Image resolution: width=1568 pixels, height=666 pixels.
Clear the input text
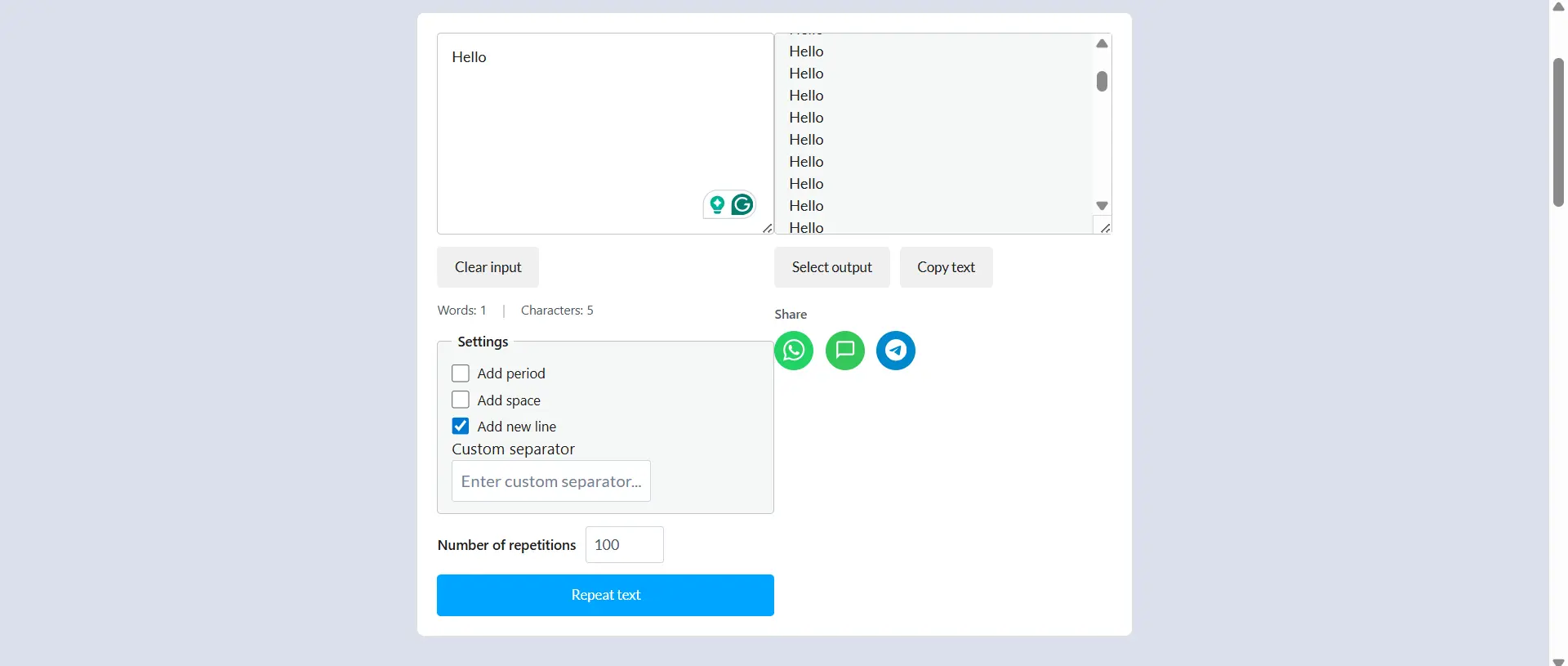pyautogui.click(x=488, y=267)
